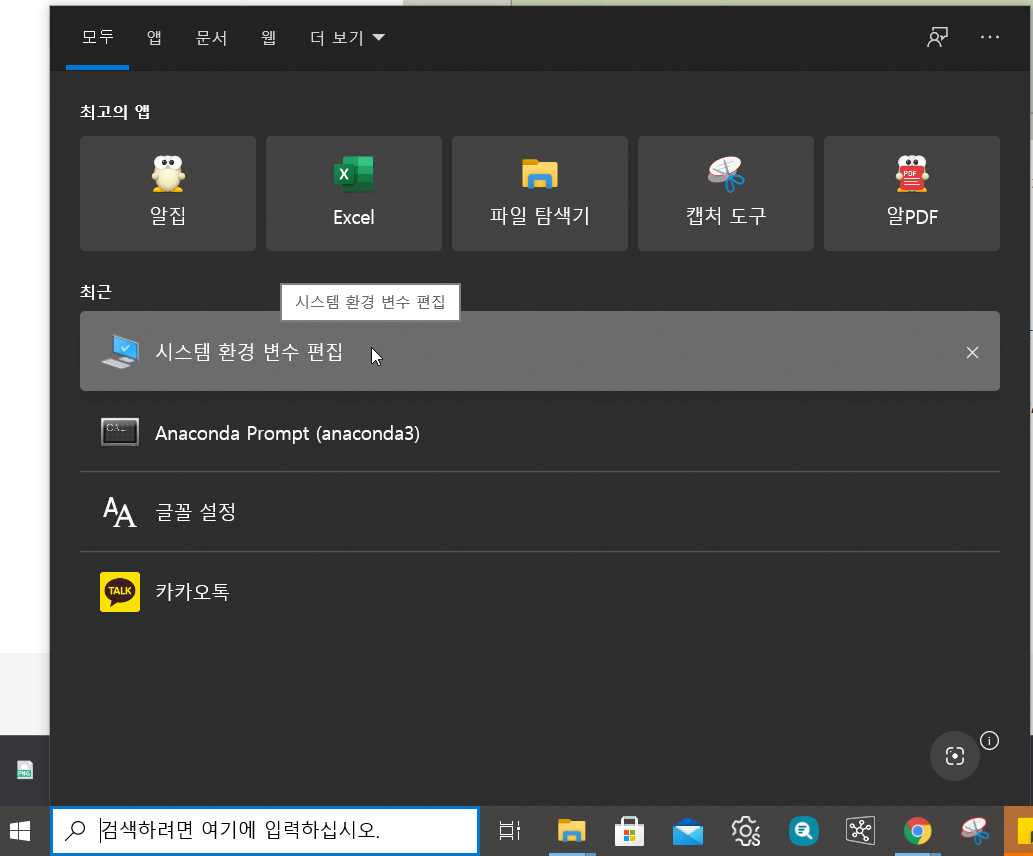Image resolution: width=1033 pixels, height=856 pixels.
Task: Switch to the 모두 tab
Action: tap(98, 38)
